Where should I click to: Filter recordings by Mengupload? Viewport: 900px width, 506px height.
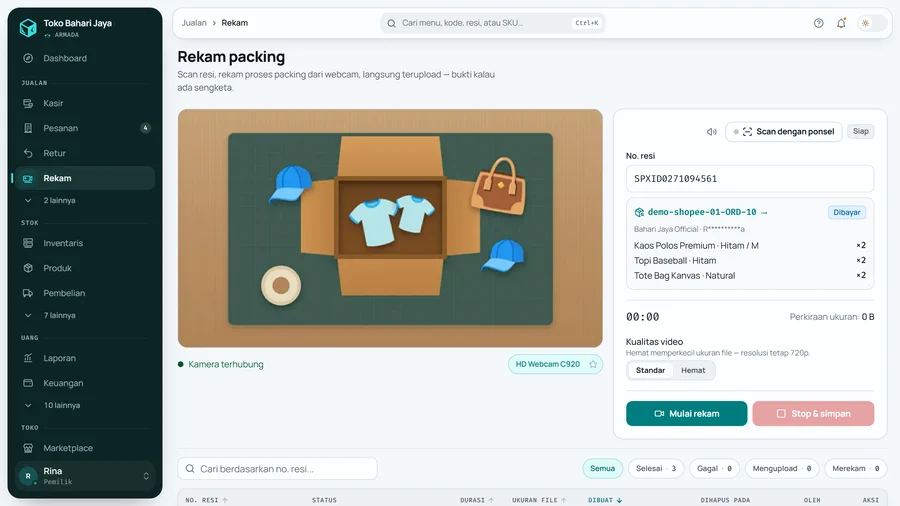782,469
